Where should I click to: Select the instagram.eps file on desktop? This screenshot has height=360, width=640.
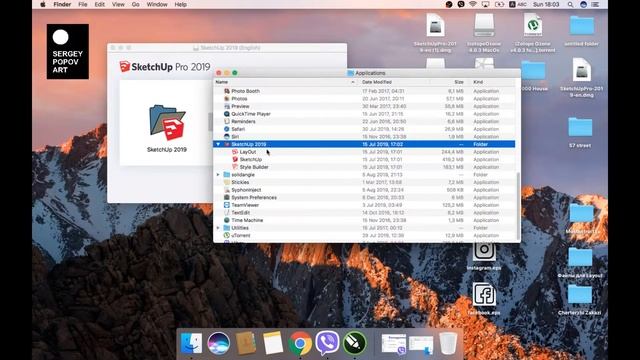(484, 256)
